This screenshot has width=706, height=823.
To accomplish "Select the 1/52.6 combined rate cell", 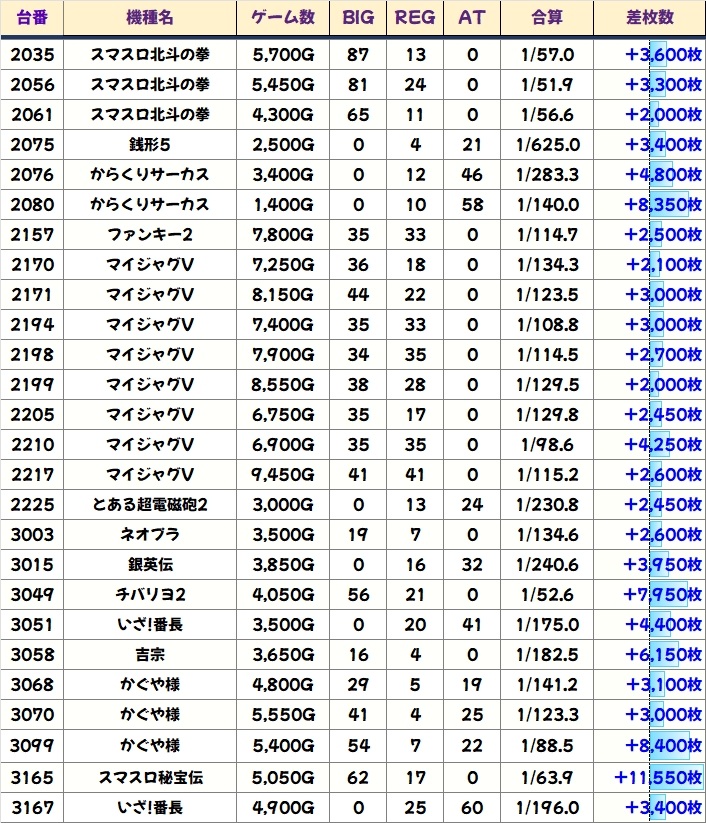I will tap(547, 595).
